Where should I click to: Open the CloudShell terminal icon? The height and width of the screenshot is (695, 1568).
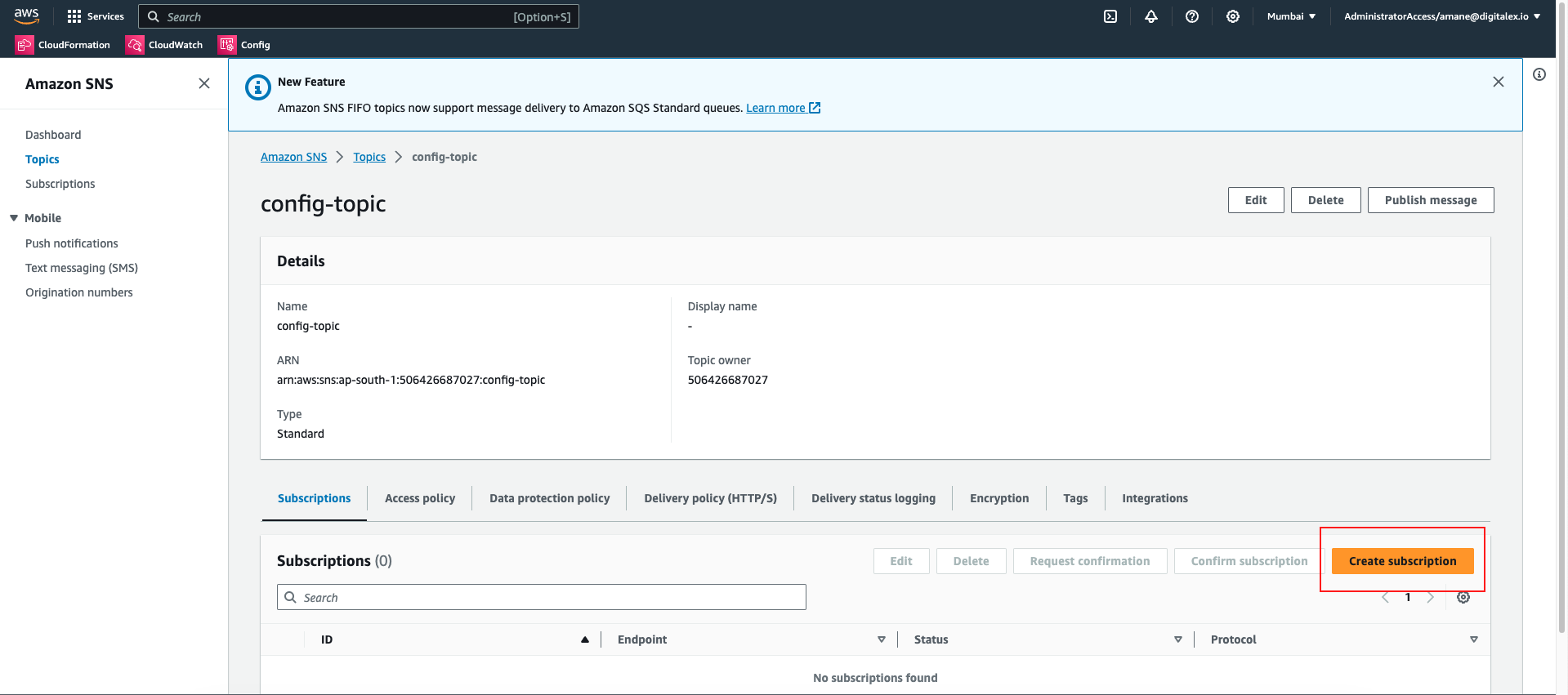click(x=1110, y=16)
